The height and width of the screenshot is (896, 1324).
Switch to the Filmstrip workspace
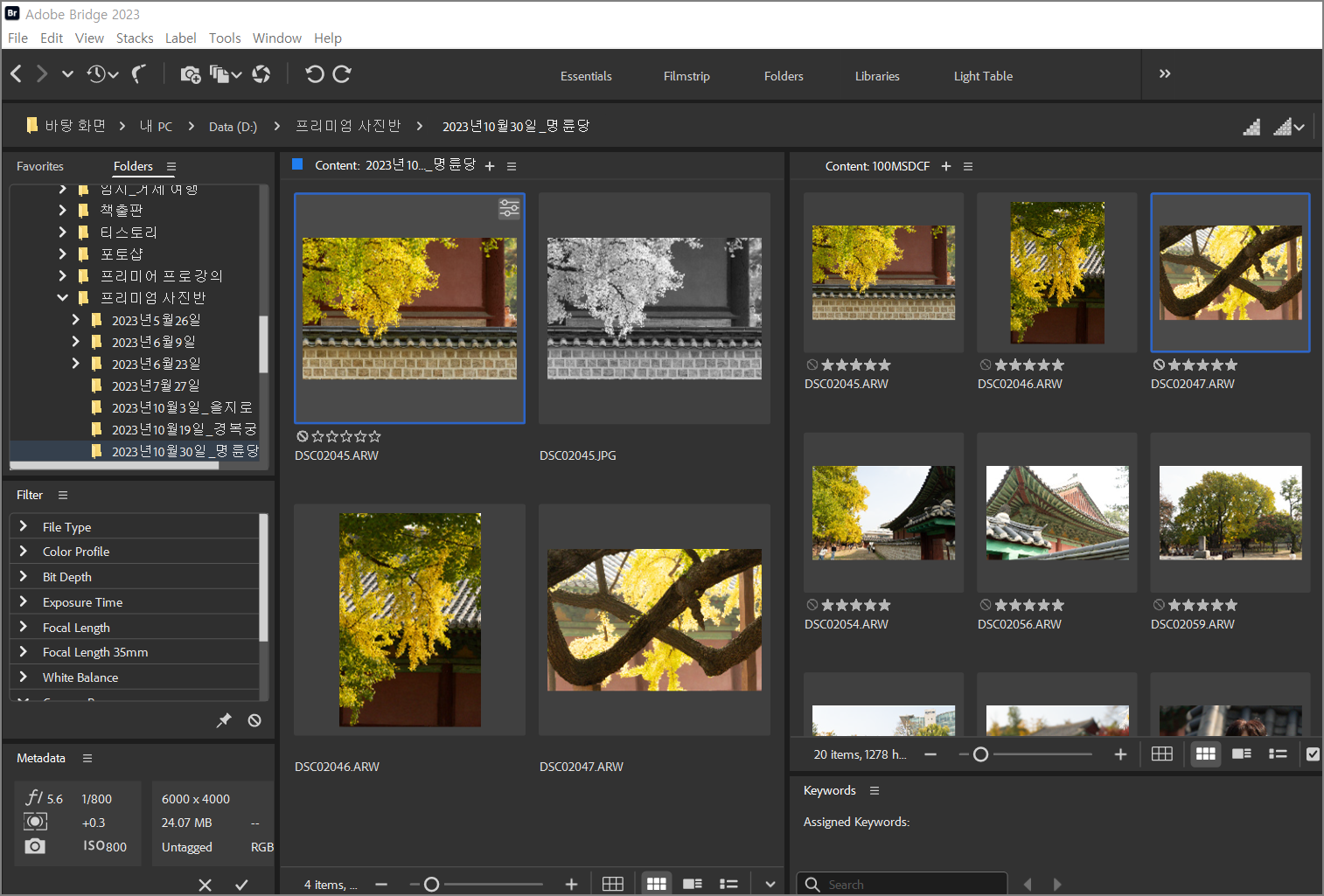coord(686,76)
